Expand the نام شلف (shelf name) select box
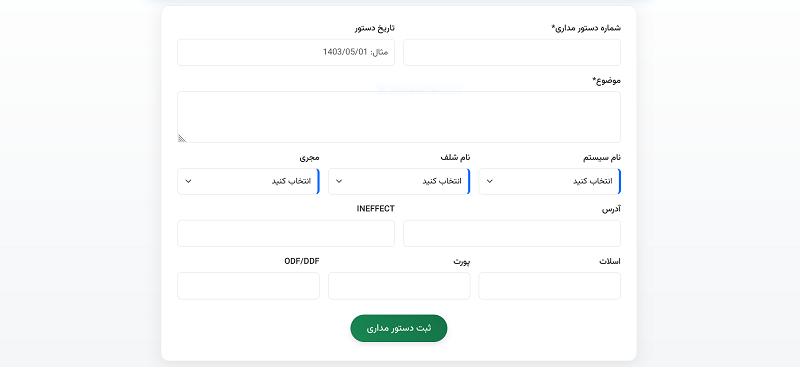The width and height of the screenshot is (800, 367). (399, 181)
